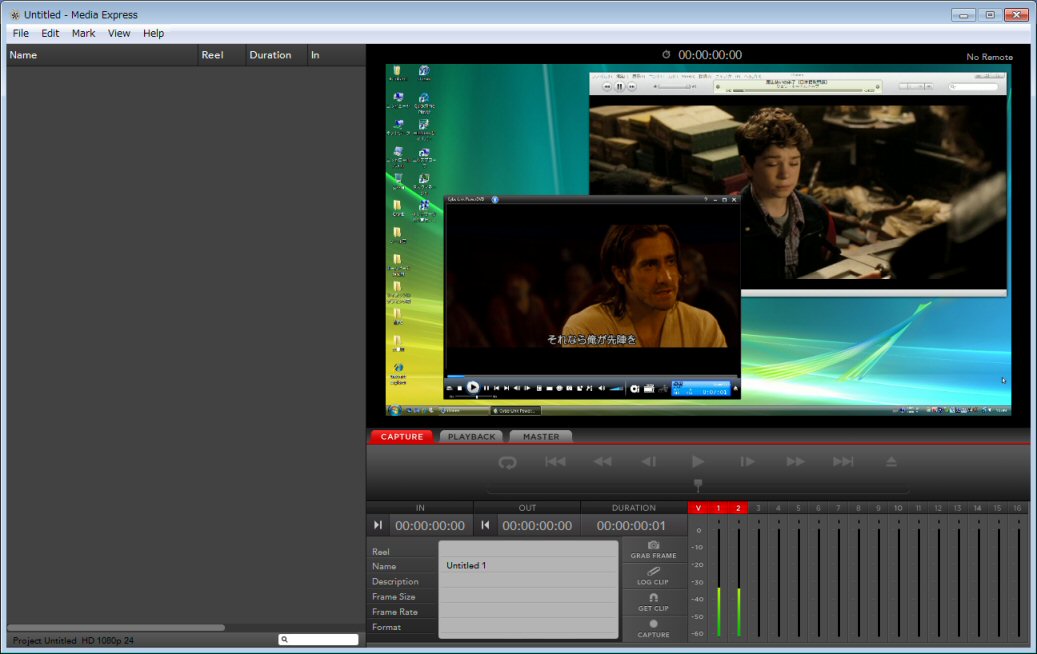Click the No Remote status text
Viewport: 1037px width, 654px height.
tap(989, 57)
